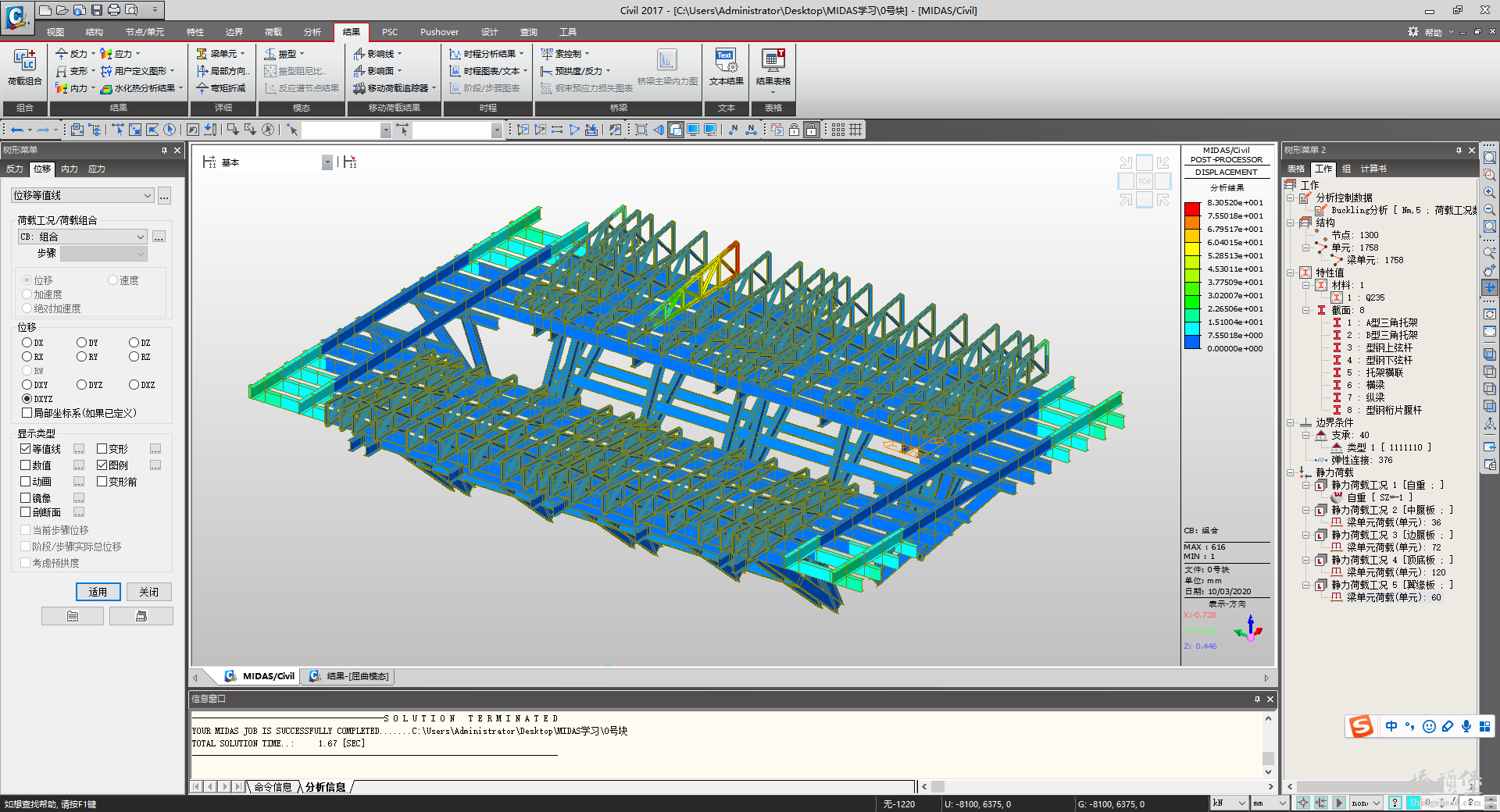1500x812 pixels.
Task: Click the Sogou input method S icon
Action: 1361,726
